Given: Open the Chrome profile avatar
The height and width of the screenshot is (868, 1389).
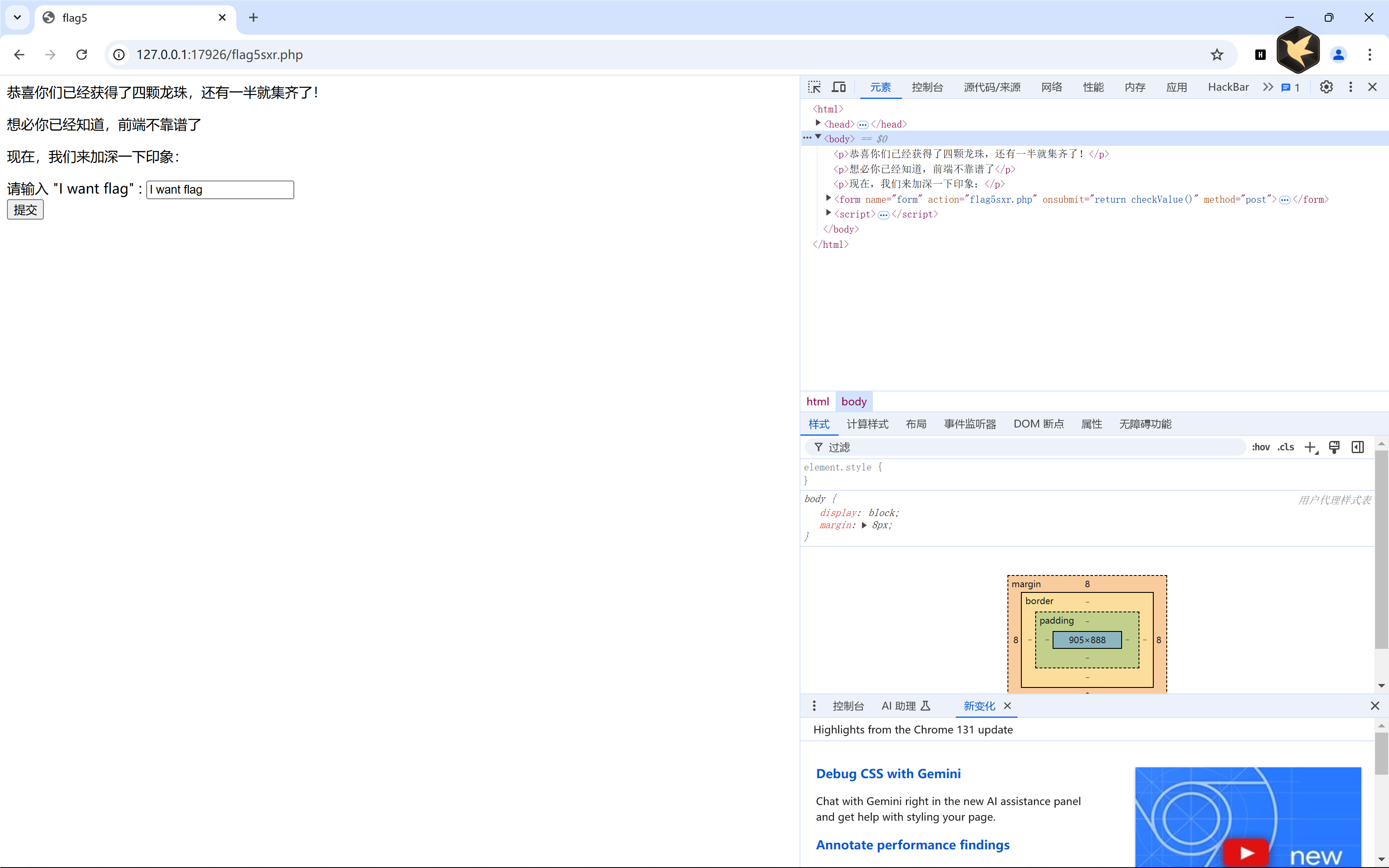Looking at the screenshot, I should coord(1339,55).
